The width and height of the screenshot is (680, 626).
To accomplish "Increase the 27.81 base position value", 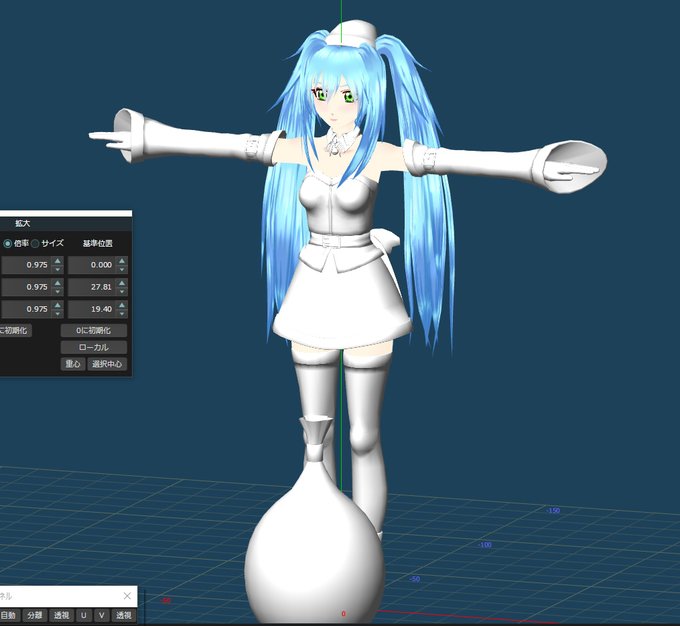I will tap(122, 283).
